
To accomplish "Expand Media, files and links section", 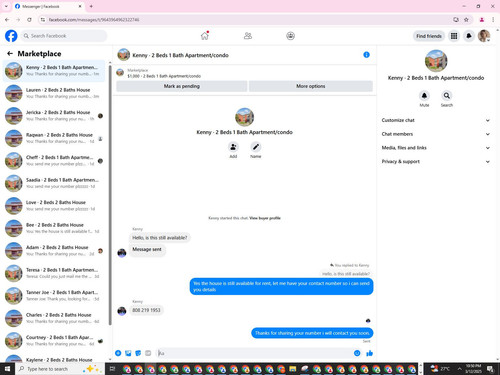I will pyautogui.click(x=436, y=148).
